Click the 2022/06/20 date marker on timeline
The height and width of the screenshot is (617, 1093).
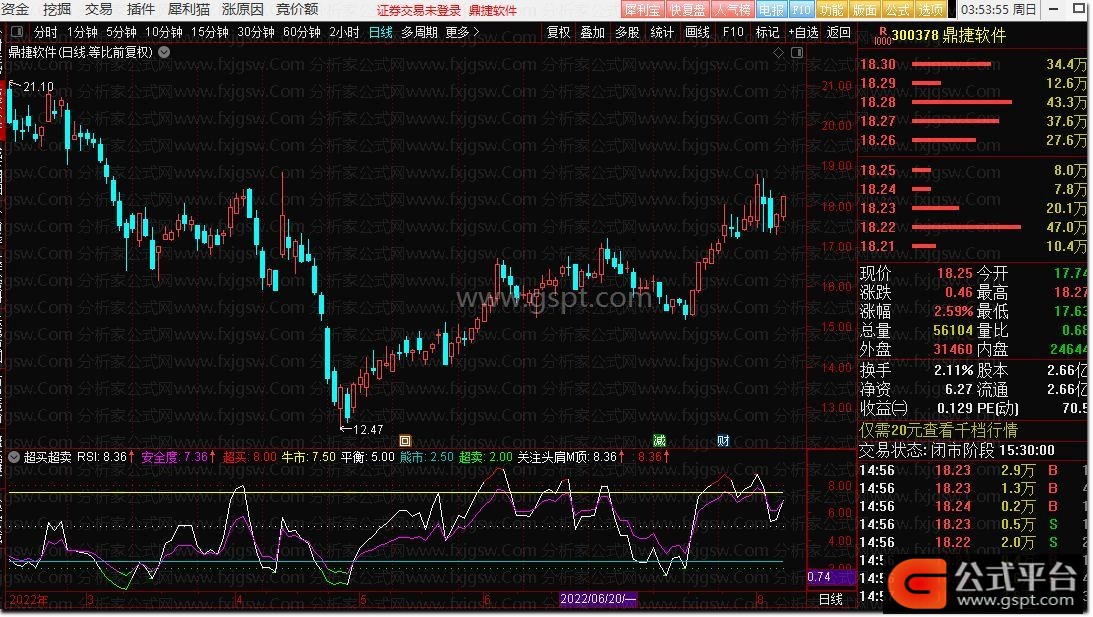[x=599, y=600]
